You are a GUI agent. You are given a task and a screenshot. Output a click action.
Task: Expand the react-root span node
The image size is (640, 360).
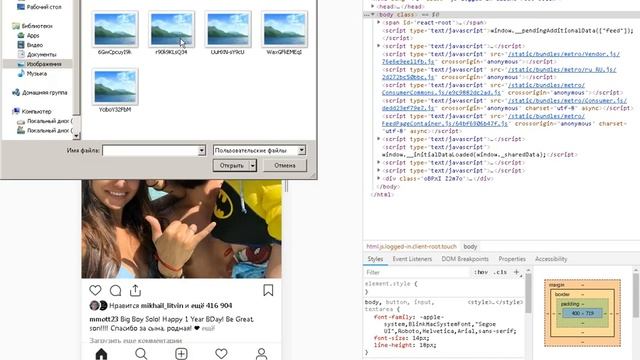378,22
